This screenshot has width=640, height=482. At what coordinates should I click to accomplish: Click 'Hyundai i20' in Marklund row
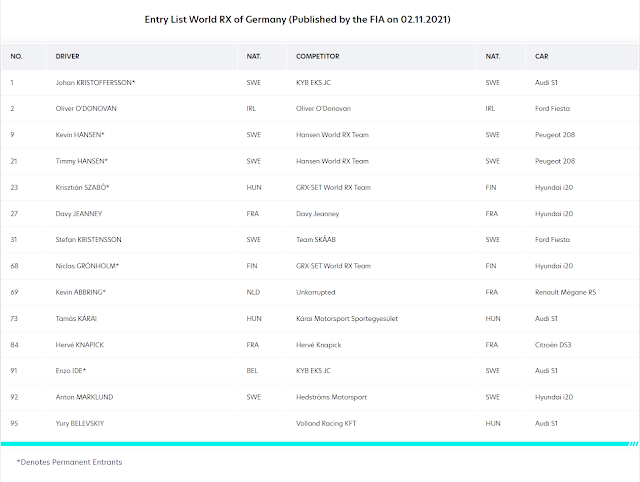pos(554,397)
